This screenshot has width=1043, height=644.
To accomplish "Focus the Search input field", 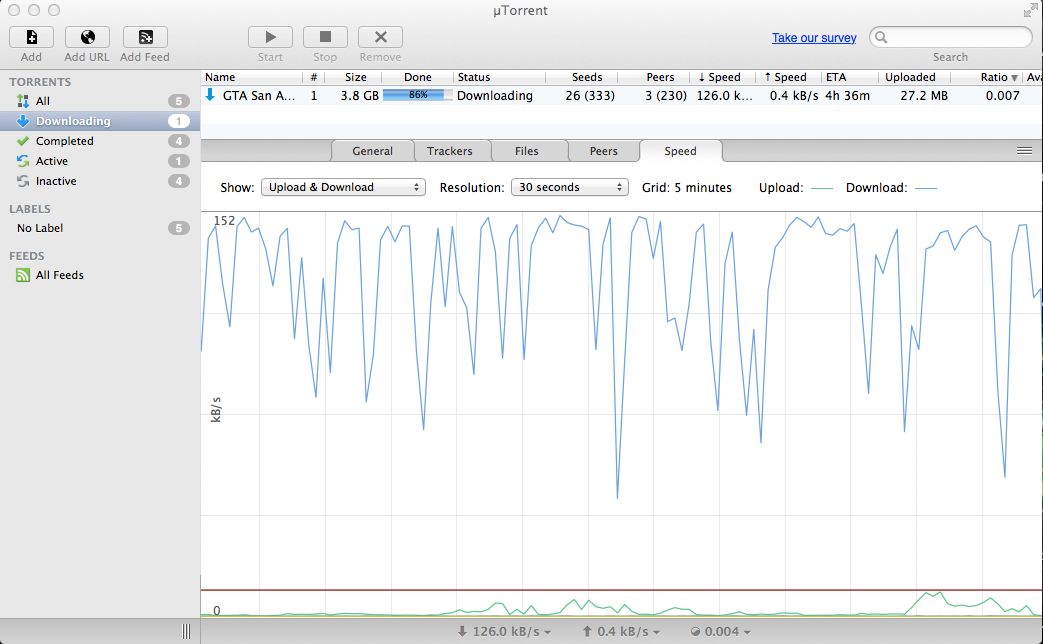I will pyautogui.click(x=951, y=37).
